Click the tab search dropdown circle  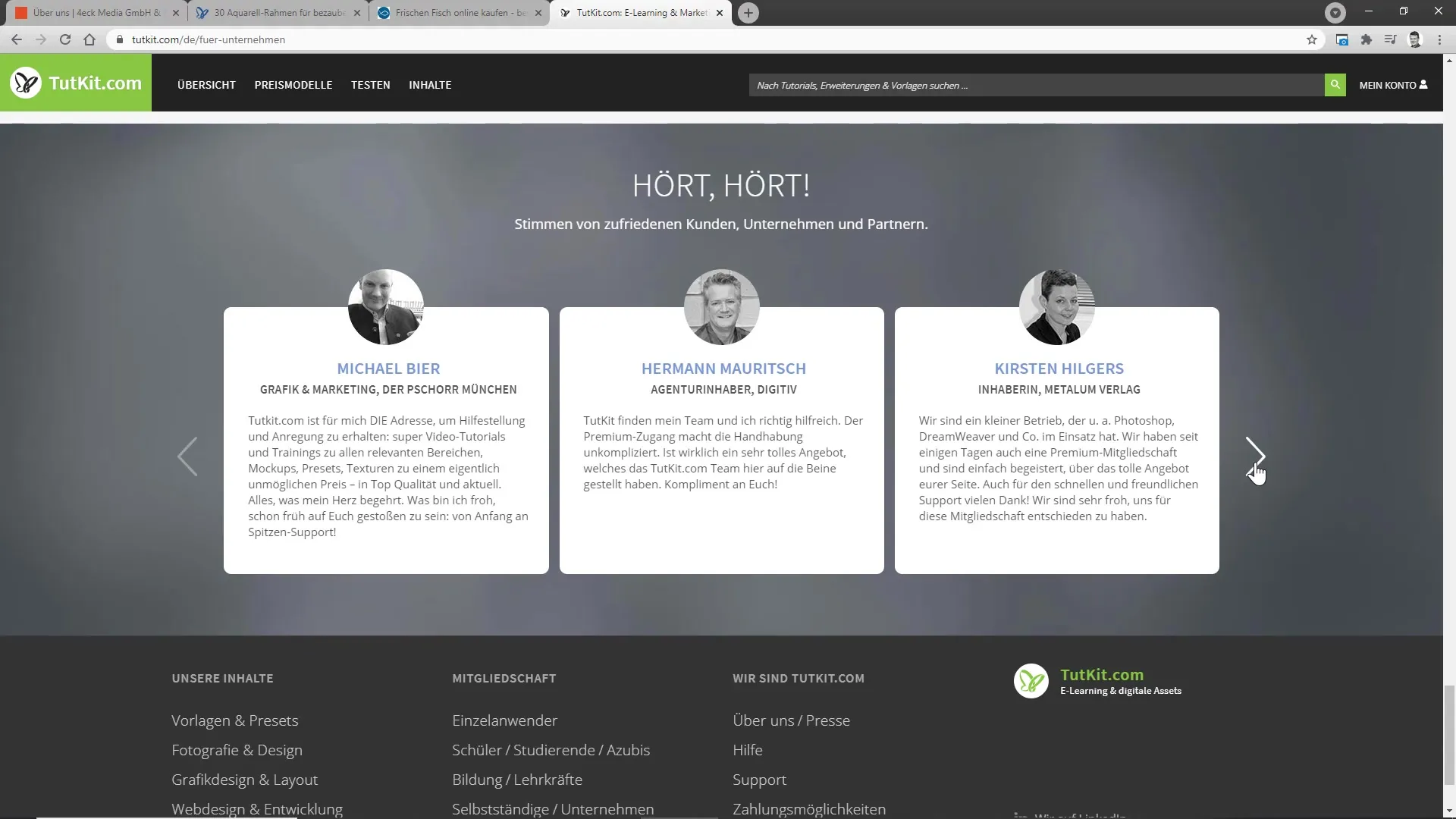[x=1335, y=12]
